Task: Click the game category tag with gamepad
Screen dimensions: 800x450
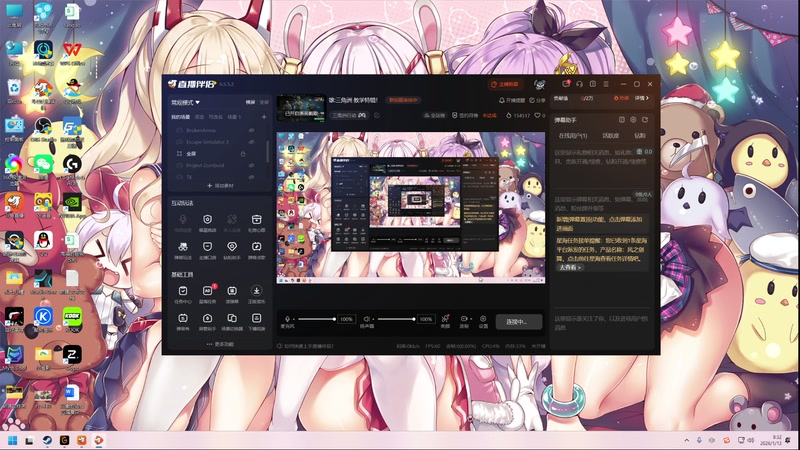Action: [349, 115]
